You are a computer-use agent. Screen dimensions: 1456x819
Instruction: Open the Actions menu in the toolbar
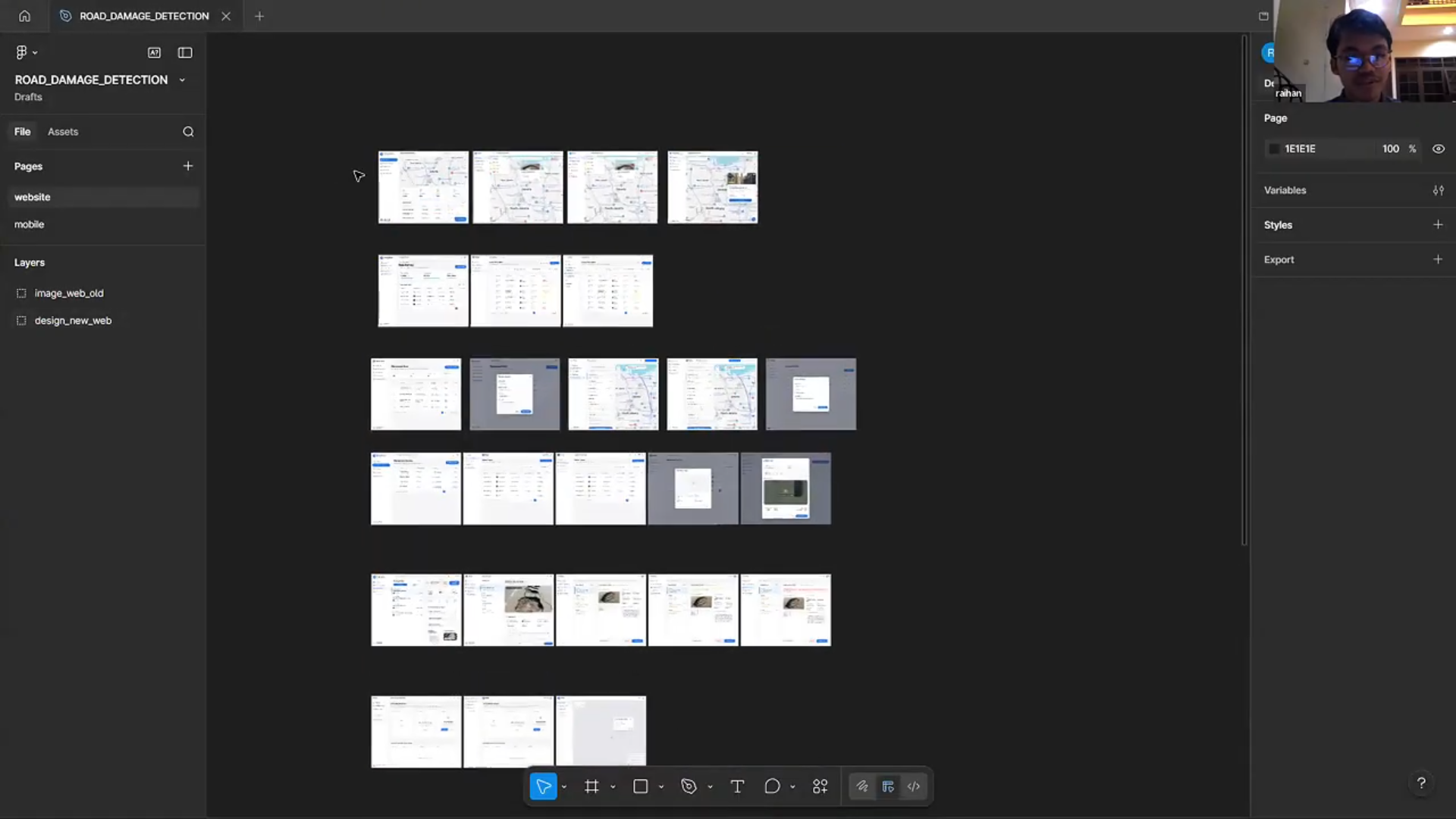click(x=820, y=786)
